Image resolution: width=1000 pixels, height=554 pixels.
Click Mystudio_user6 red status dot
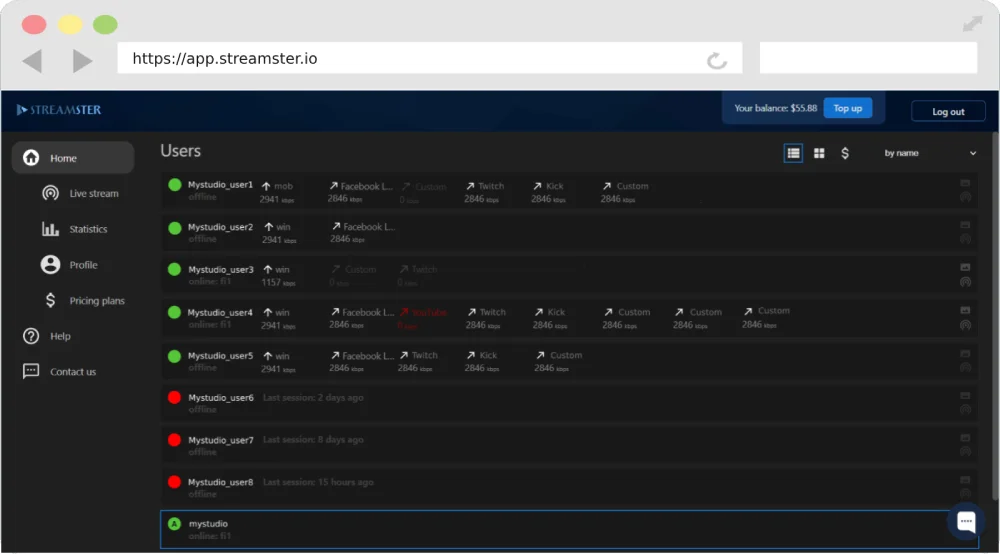(174, 398)
